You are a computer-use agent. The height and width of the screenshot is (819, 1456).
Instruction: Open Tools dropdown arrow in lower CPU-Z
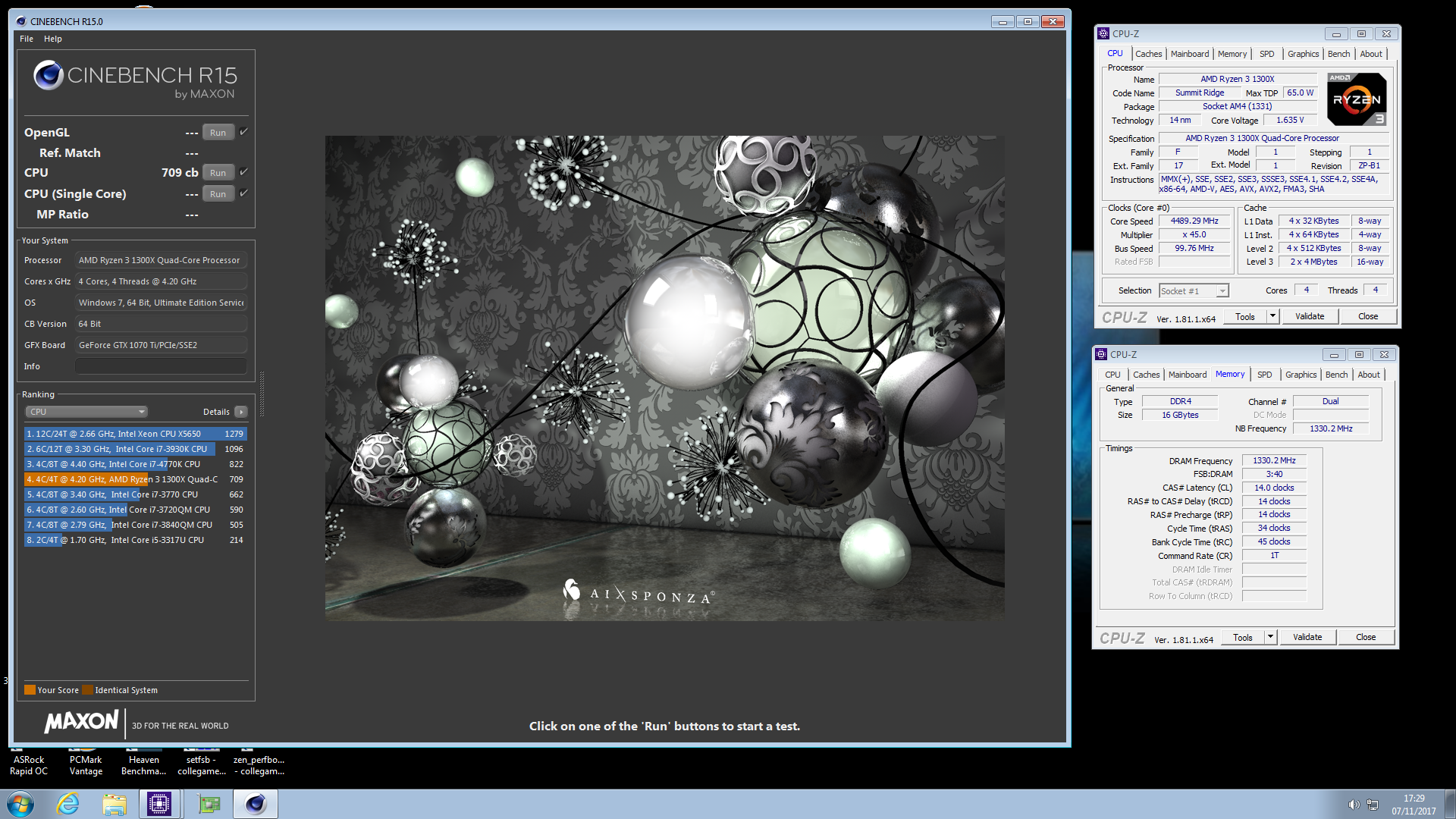coord(1270,637)
